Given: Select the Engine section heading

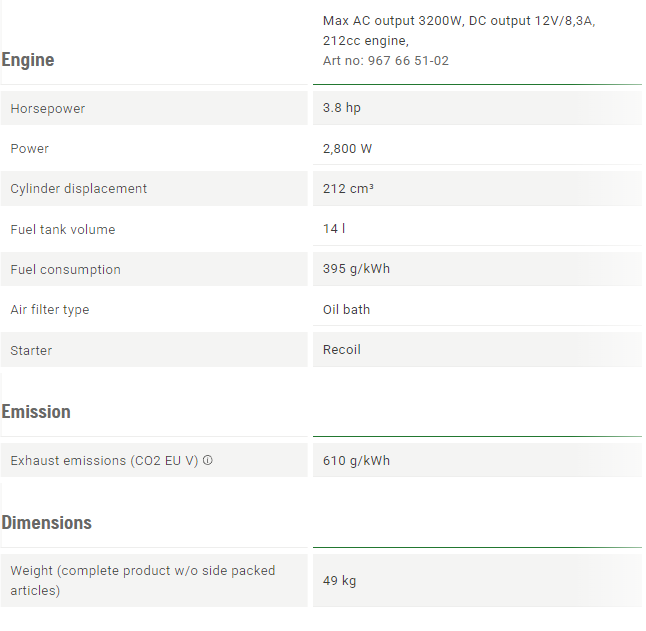Looking at the screenshot, I should coord(28,60).
